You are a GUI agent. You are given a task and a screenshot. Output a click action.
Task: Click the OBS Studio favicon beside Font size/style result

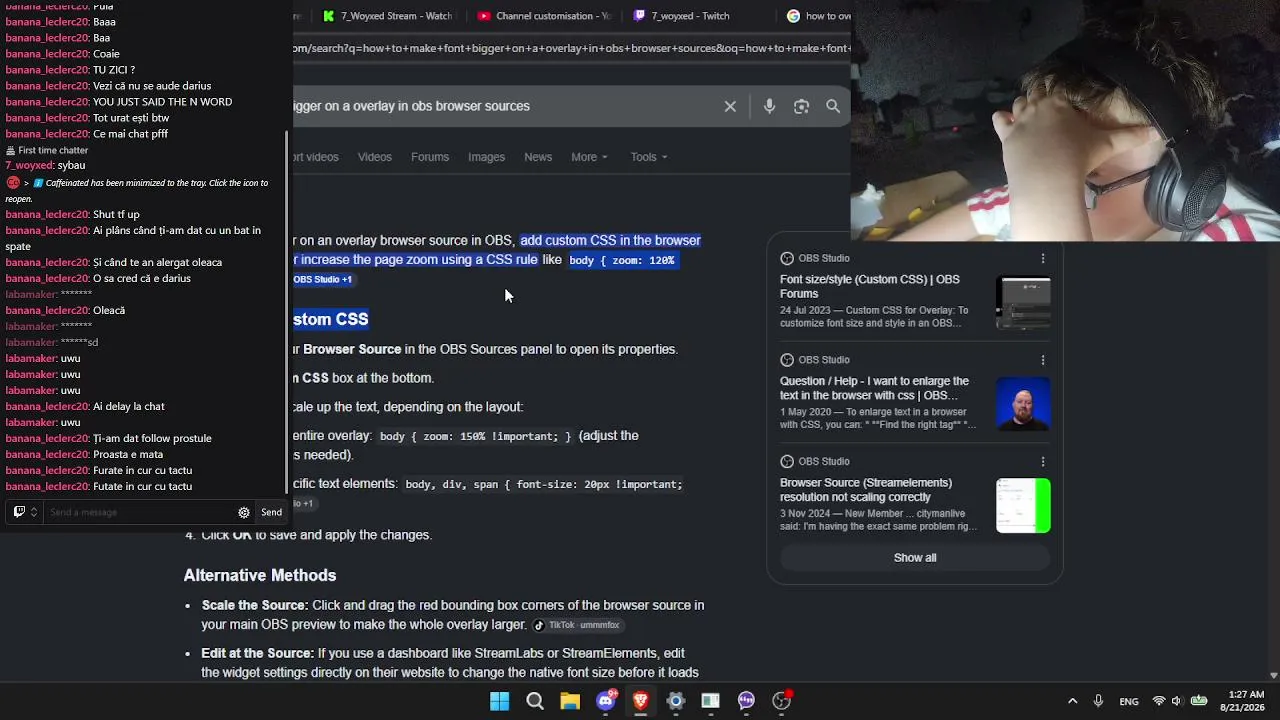pyautogui.click(x=787, y=258)
